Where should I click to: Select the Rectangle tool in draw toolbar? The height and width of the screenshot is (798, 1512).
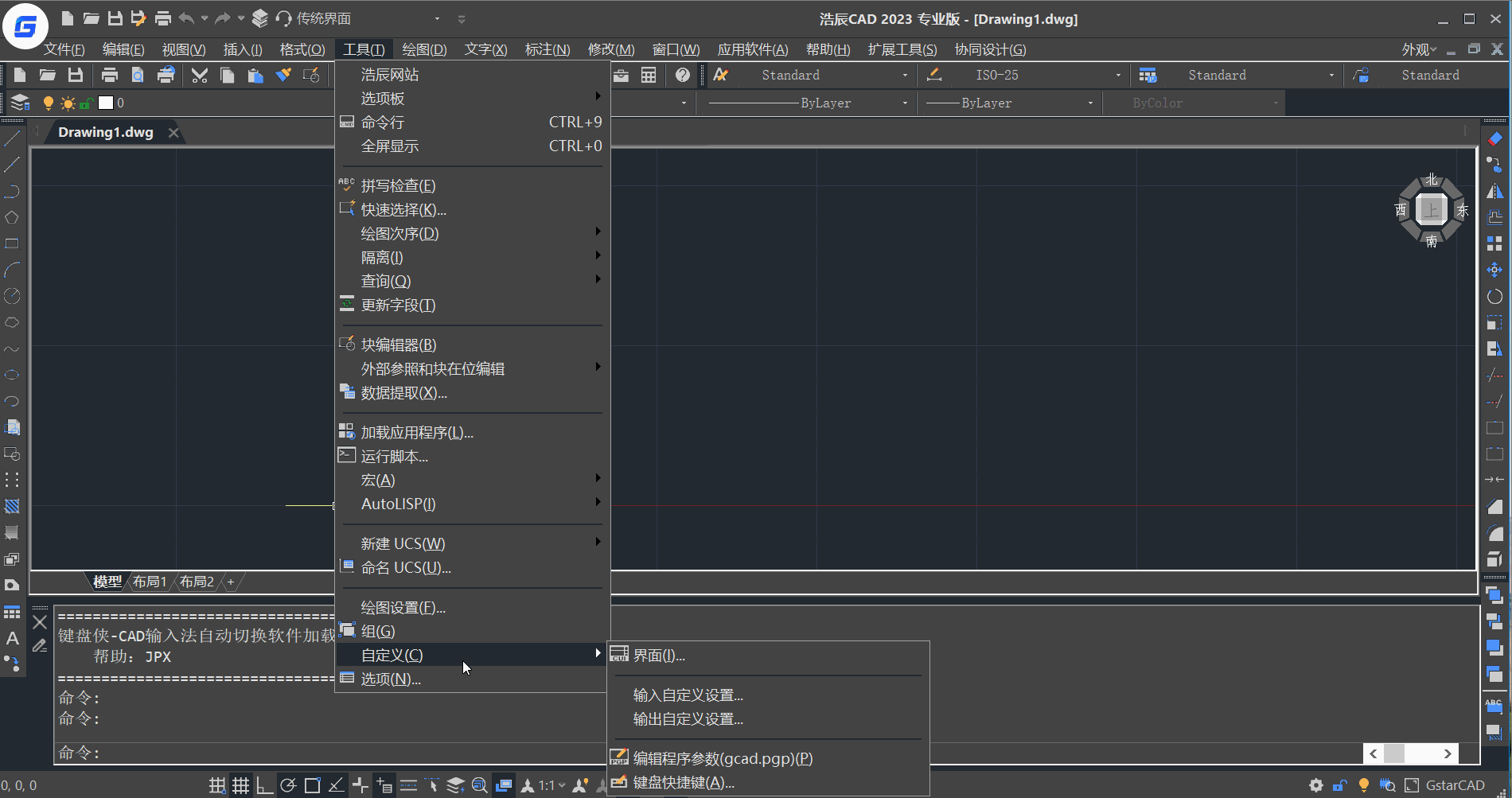(x=12, y=243)
